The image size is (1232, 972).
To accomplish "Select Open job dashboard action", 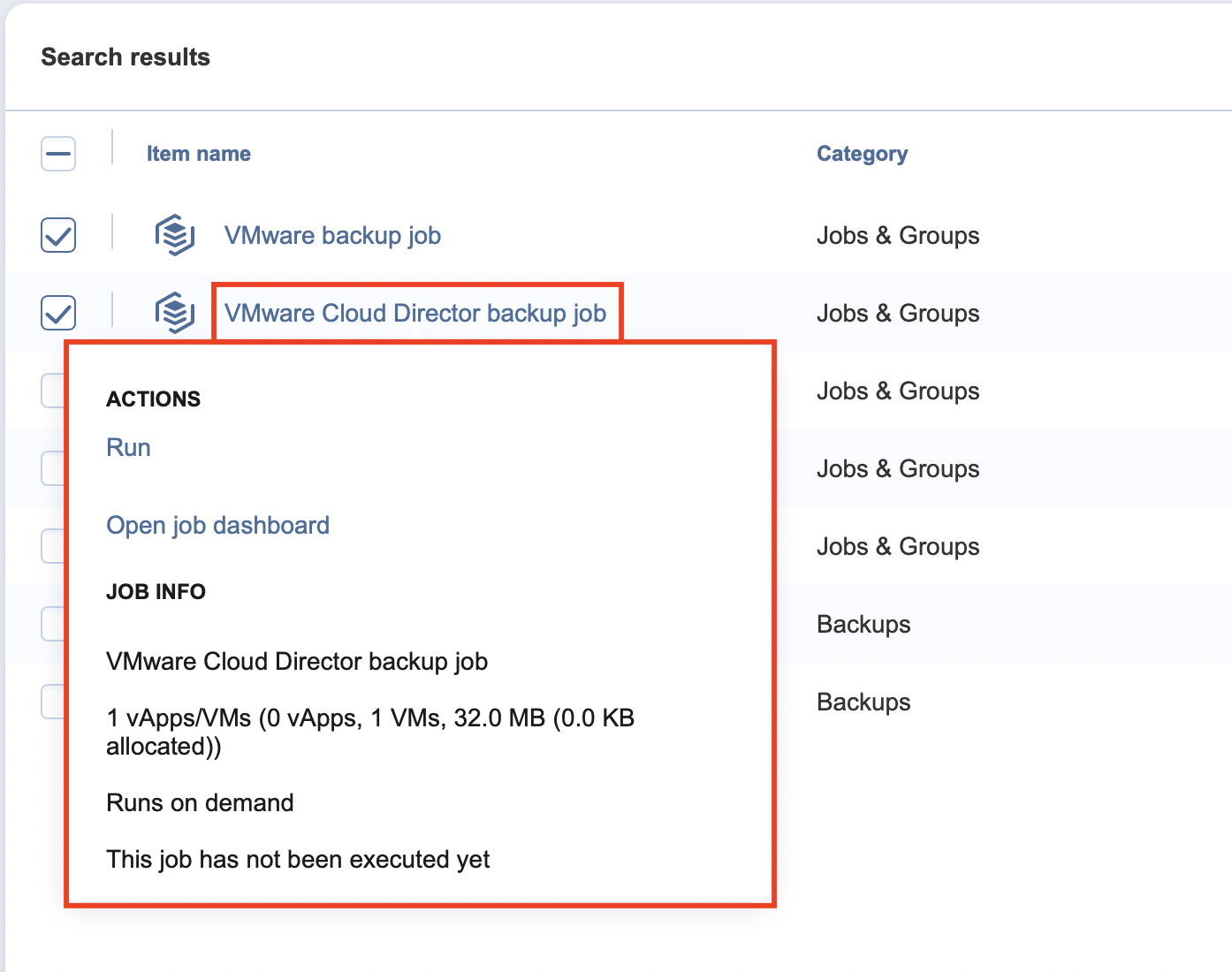I will point(217,526).
